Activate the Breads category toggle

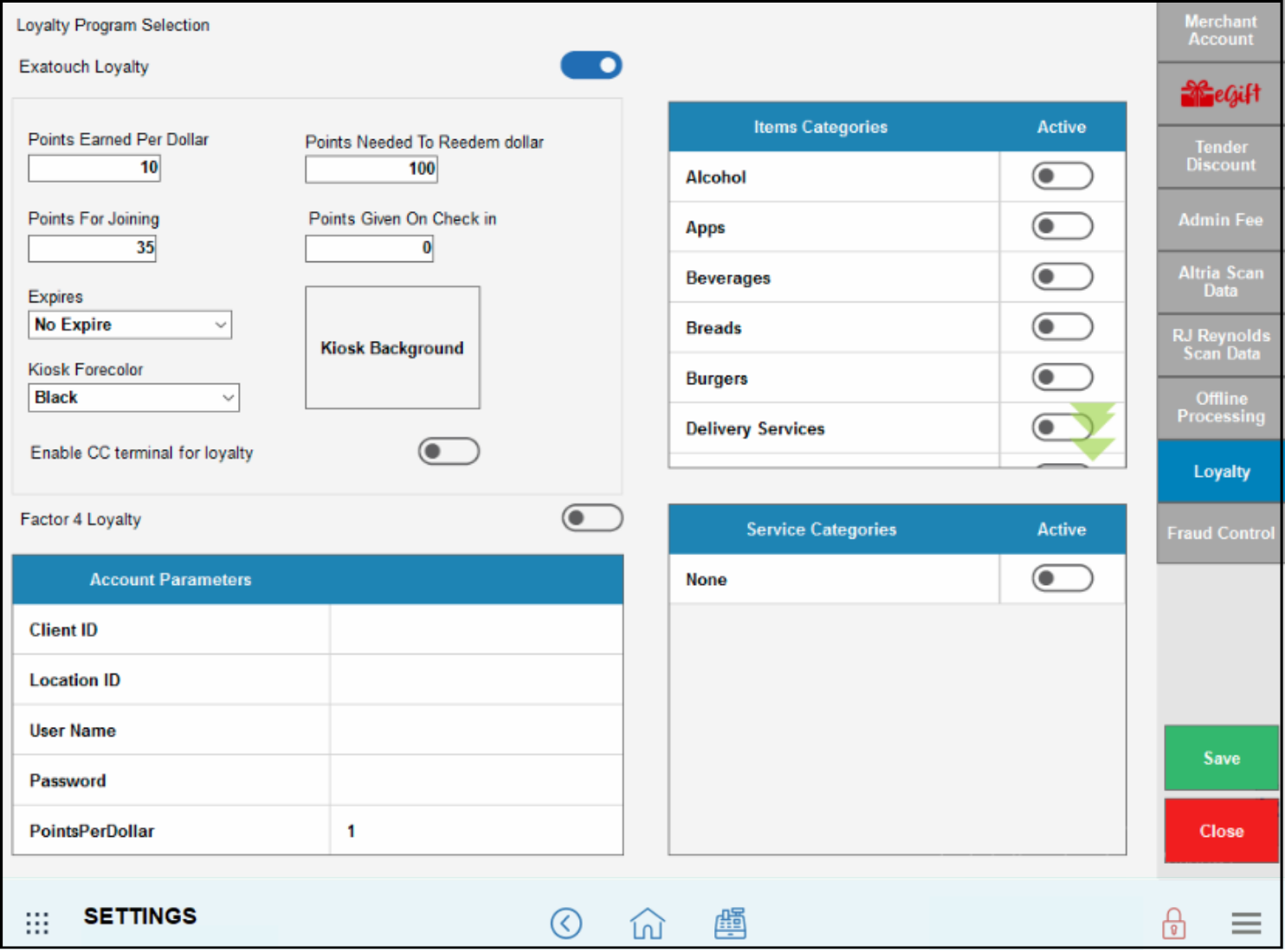[1062, 327]
